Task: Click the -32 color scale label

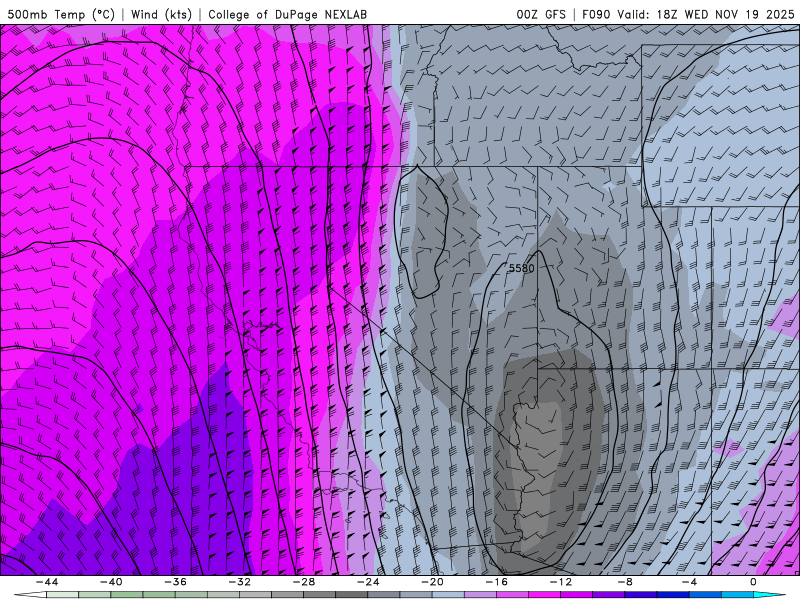Action: click(x=239, y=582)
